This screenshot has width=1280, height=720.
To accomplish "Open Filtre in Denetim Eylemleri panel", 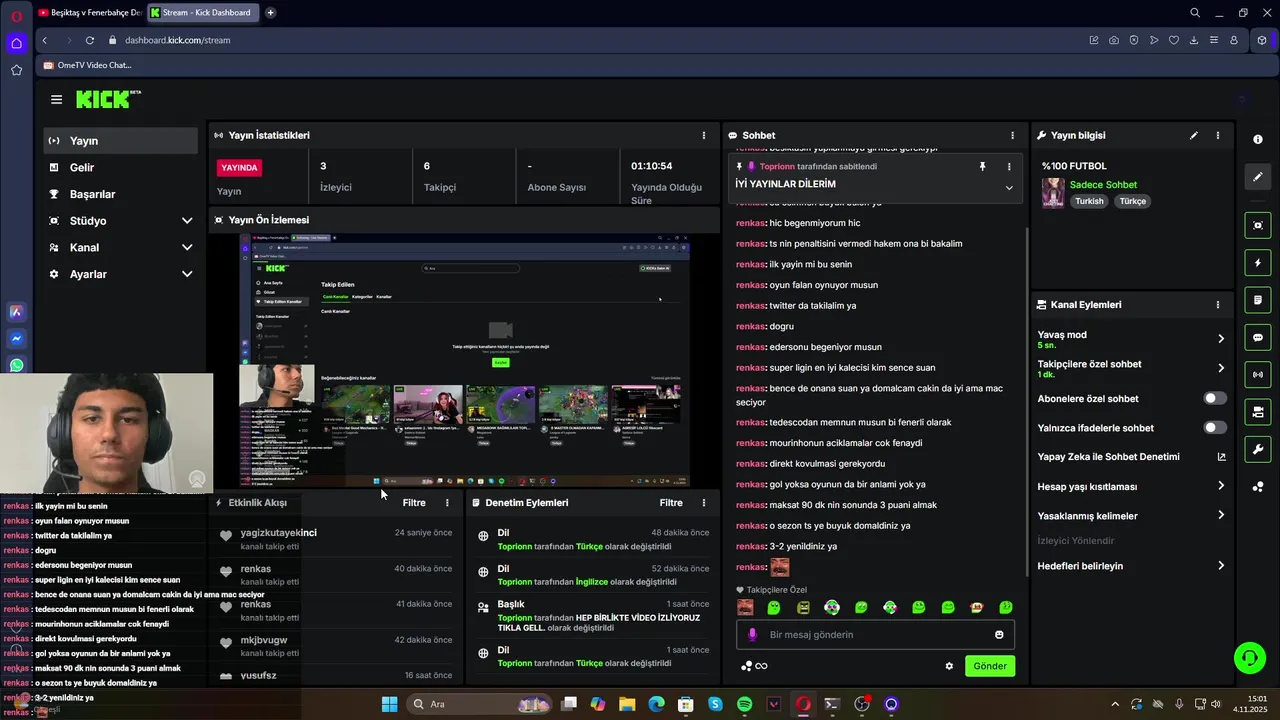I will [x=671, y=503].
